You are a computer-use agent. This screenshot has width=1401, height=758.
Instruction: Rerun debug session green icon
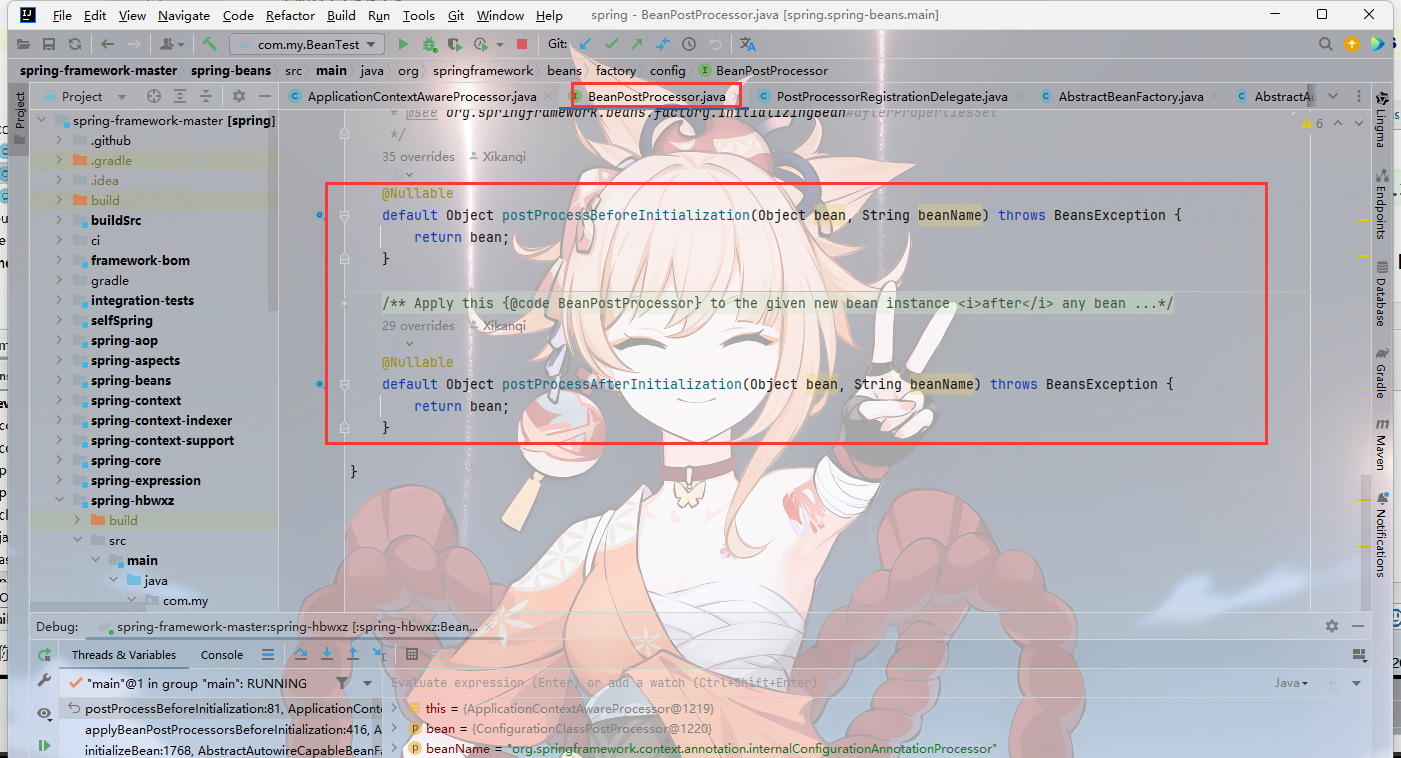[x=44, y=654]
